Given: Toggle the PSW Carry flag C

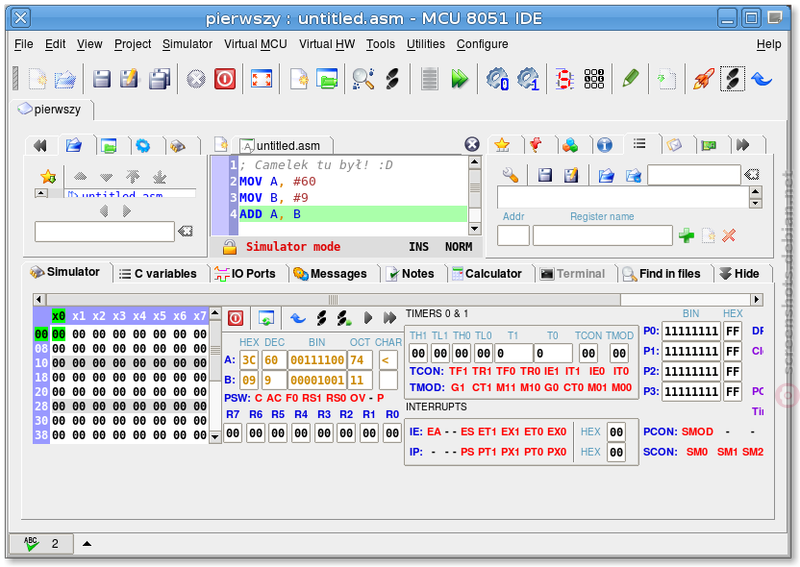Looking at the screenshot, I should coord(258,398).
